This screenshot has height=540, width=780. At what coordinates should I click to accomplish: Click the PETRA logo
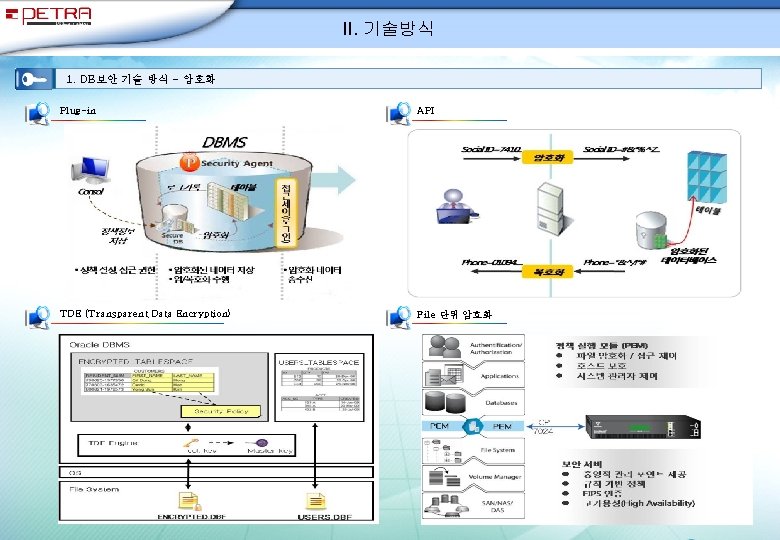pos(49,15)
